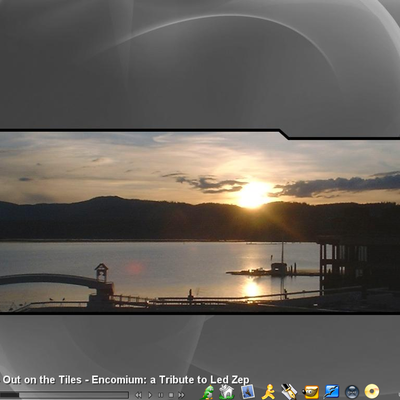The width and height of the screenshot is (400, 400).
Task: Launch the green Adium duck icon
Action: coord(208,392)
